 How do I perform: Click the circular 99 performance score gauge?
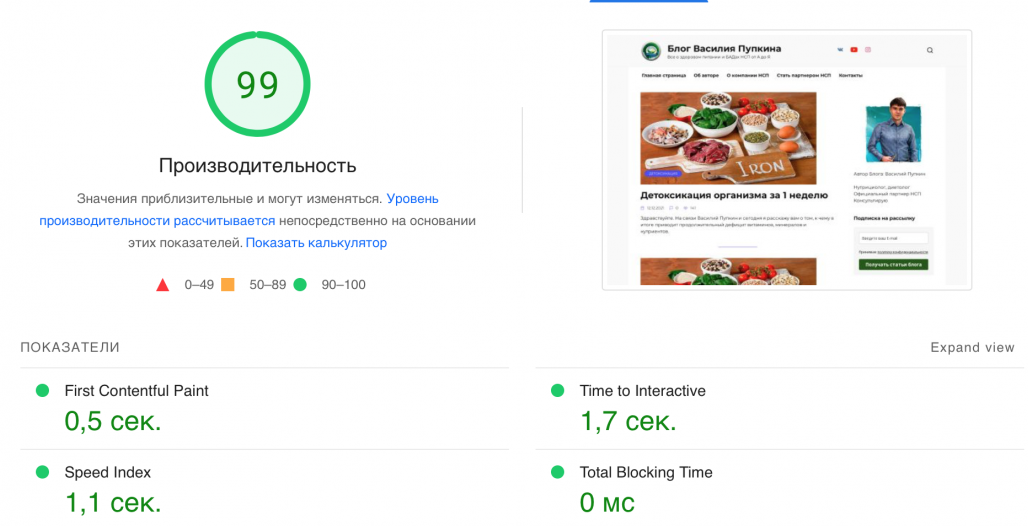coord(257,85)
